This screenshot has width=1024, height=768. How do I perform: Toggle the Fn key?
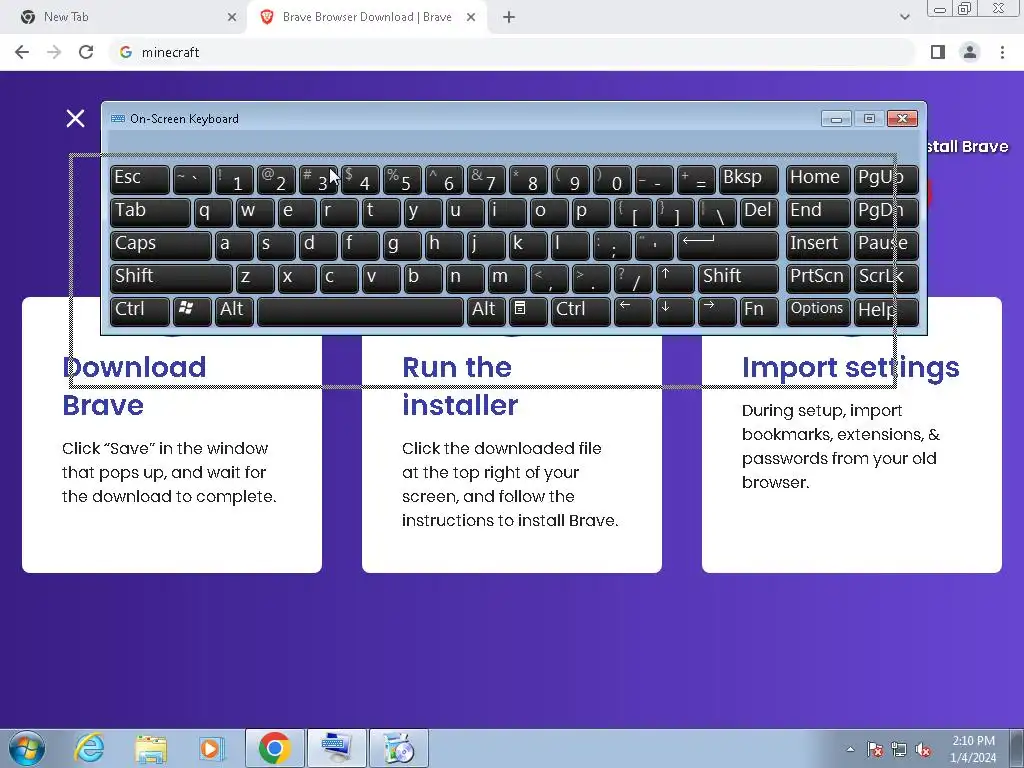pyautogui.click(x=759, y=310)
